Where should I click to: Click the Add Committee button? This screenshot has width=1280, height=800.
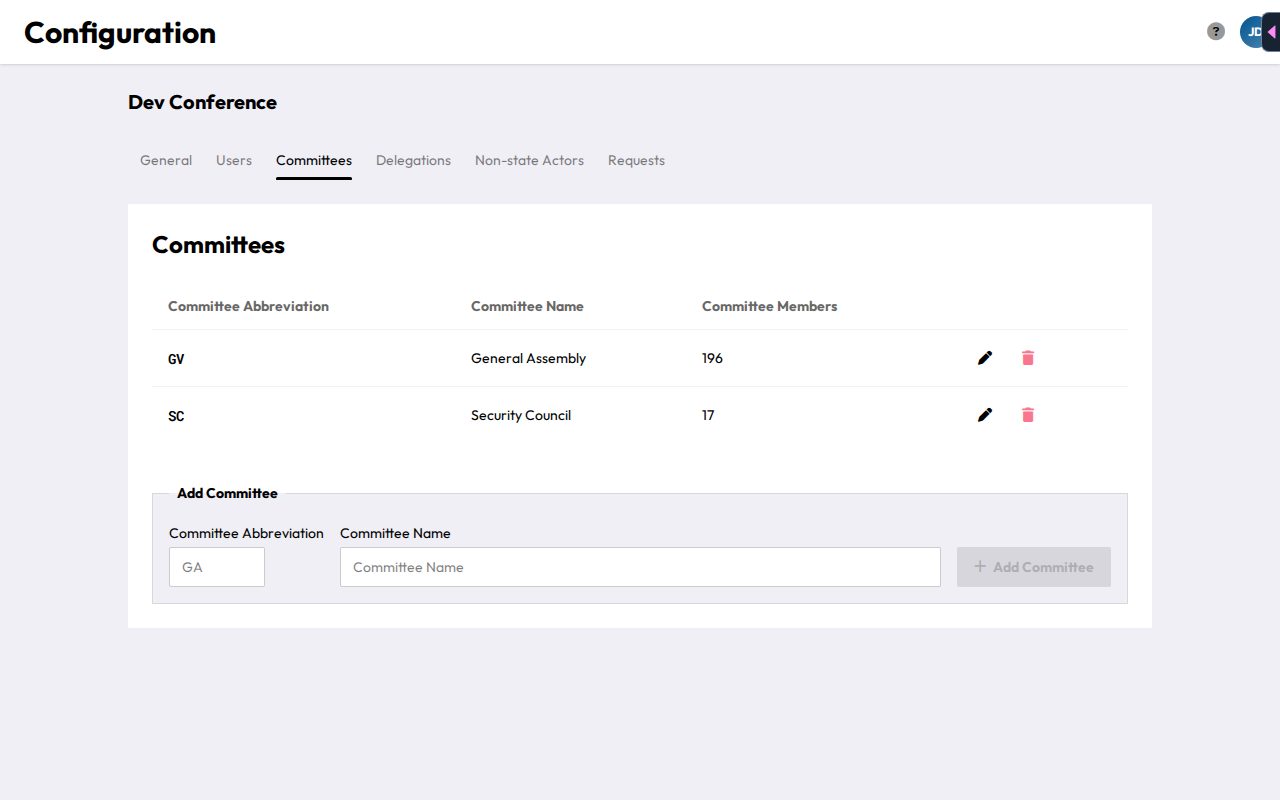point(1034,567)
